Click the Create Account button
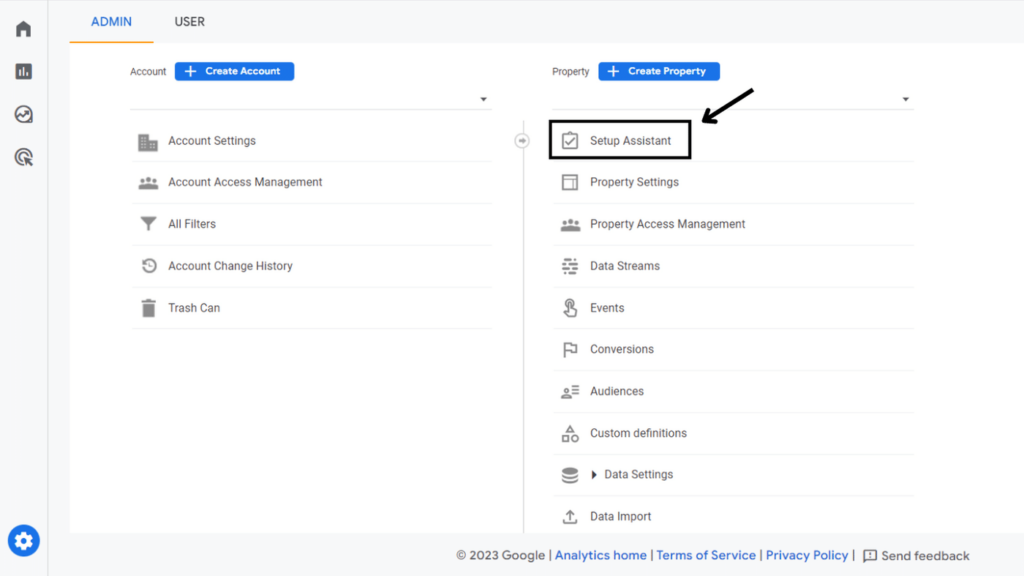The height and width of the screenshot is (576, 1024). click(x=234, y=71)
